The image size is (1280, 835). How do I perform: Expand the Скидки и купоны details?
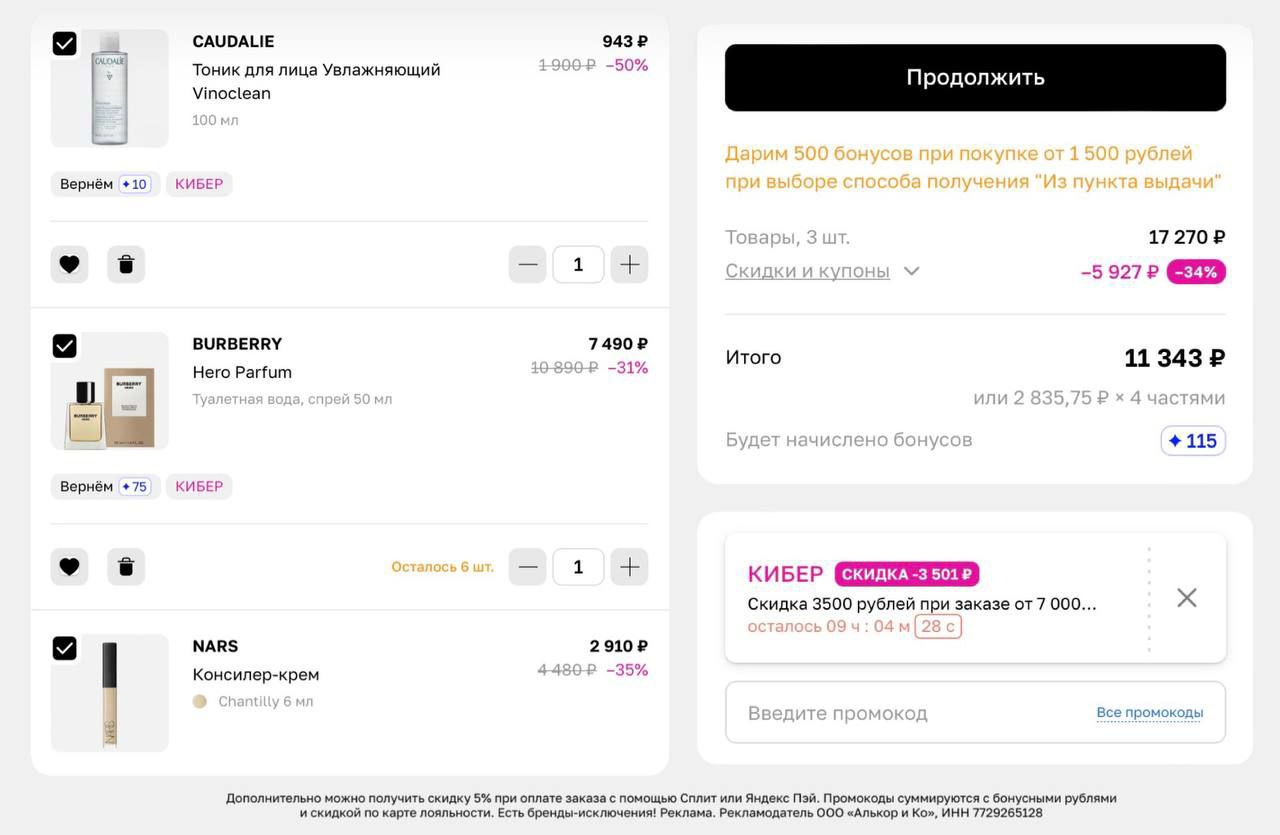[x=911, y=271]
